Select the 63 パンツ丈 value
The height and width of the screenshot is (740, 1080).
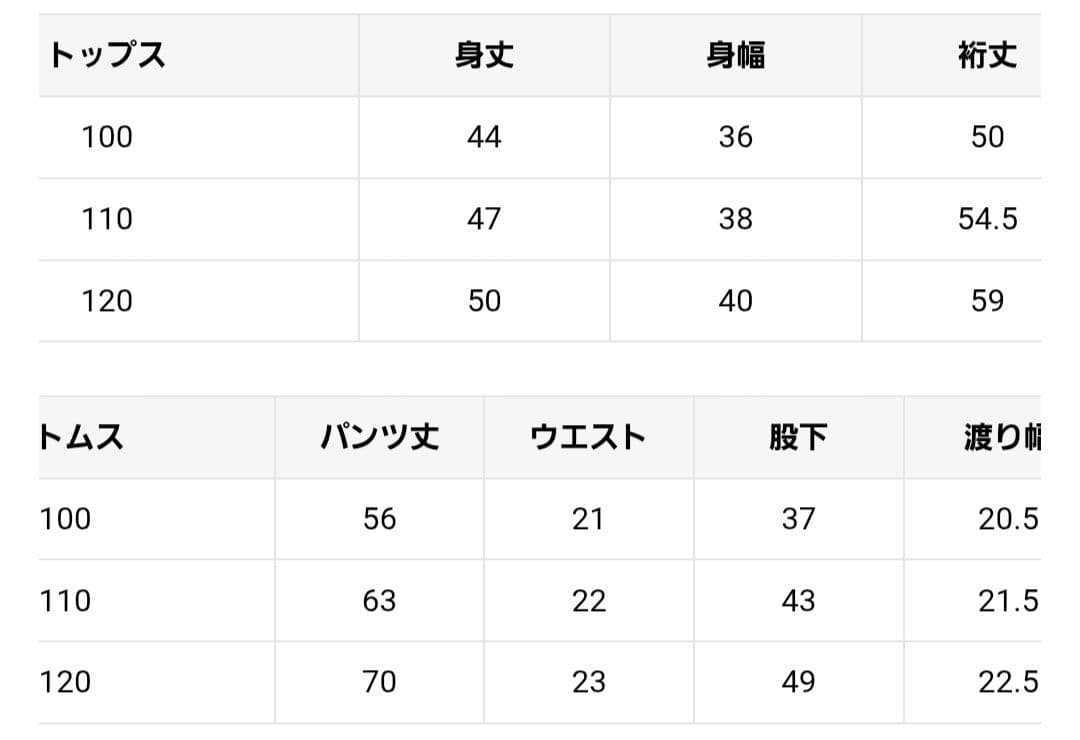pyautogui.click(x=380, y=601)
